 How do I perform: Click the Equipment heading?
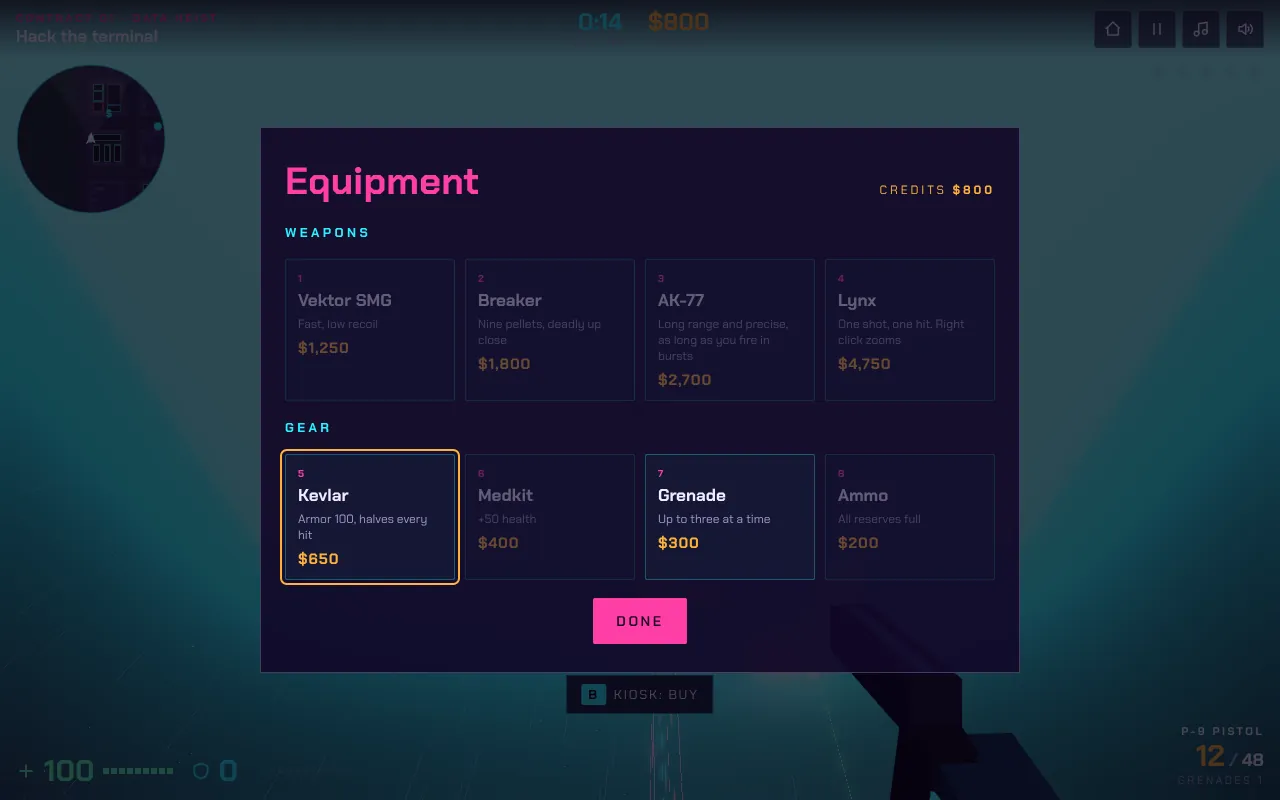point(382,181)
